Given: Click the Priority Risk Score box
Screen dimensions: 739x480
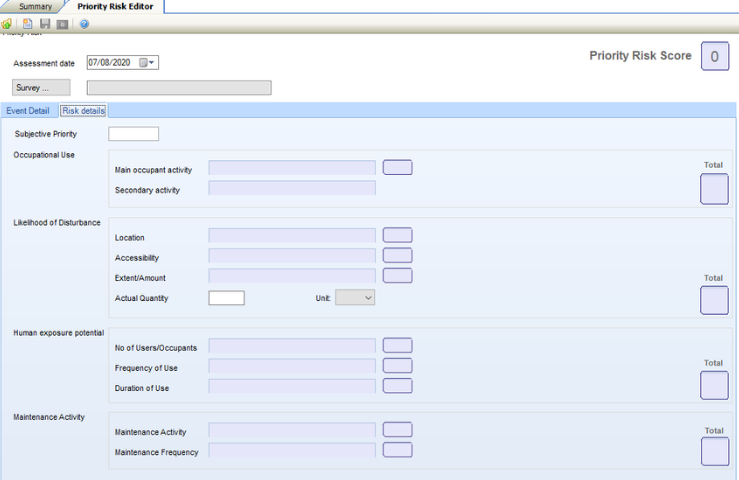Looking at the screenshot, I should [x=714, y=57].
